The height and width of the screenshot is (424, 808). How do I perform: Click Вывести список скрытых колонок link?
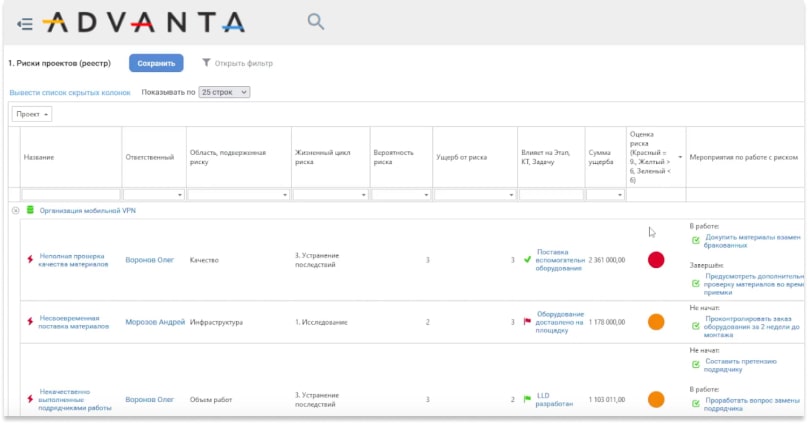[69, 92]
